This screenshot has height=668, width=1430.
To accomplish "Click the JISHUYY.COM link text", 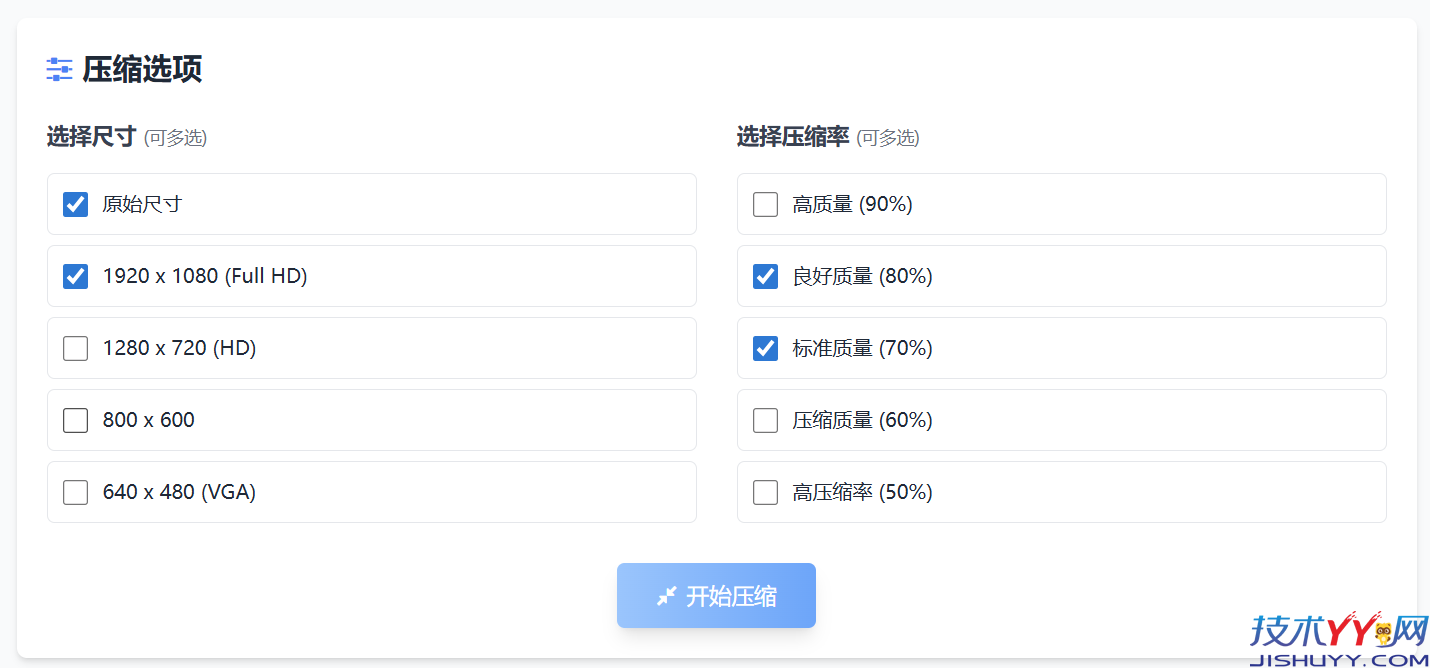I will point(1339,660).
